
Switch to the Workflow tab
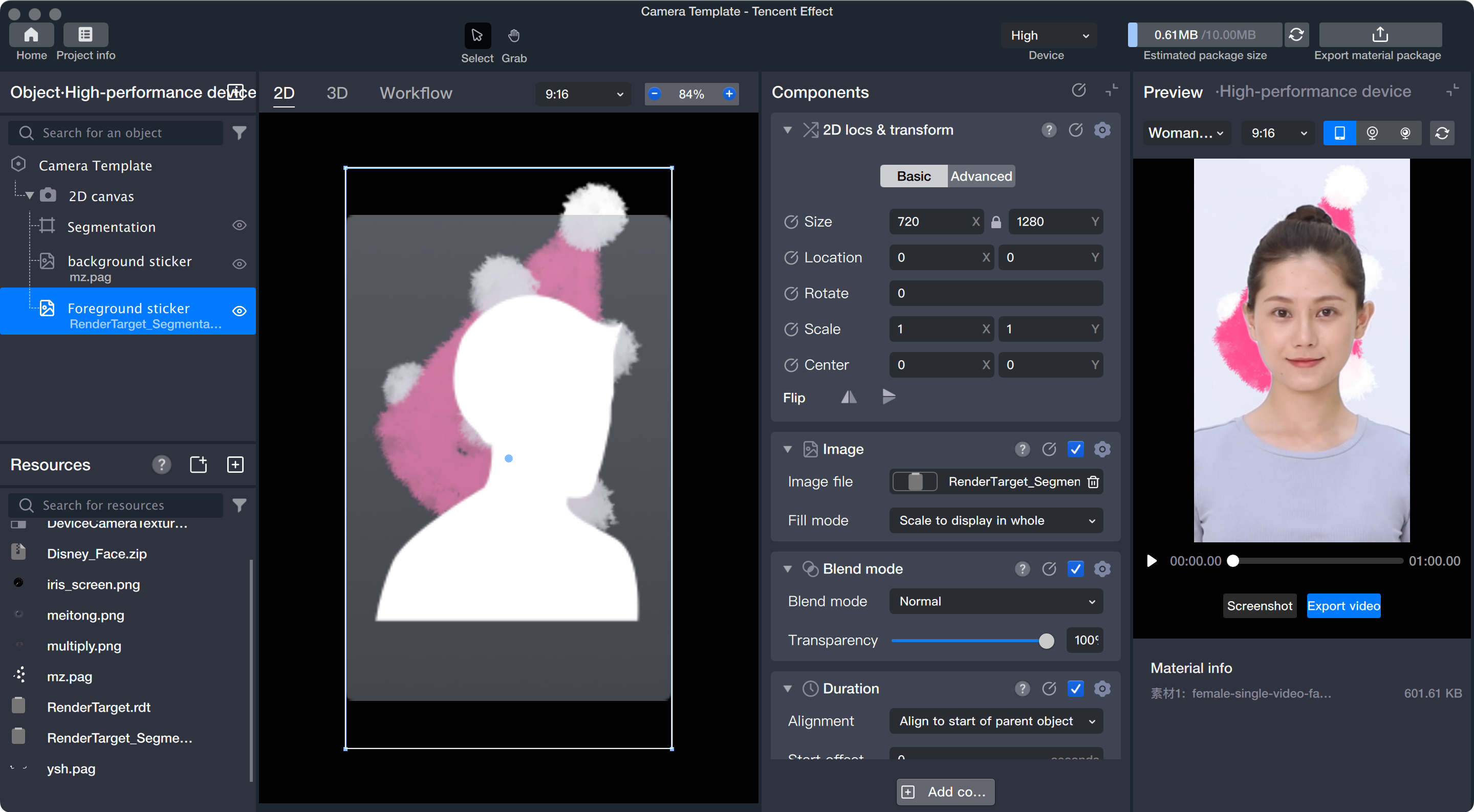click(x=416, y=93)
